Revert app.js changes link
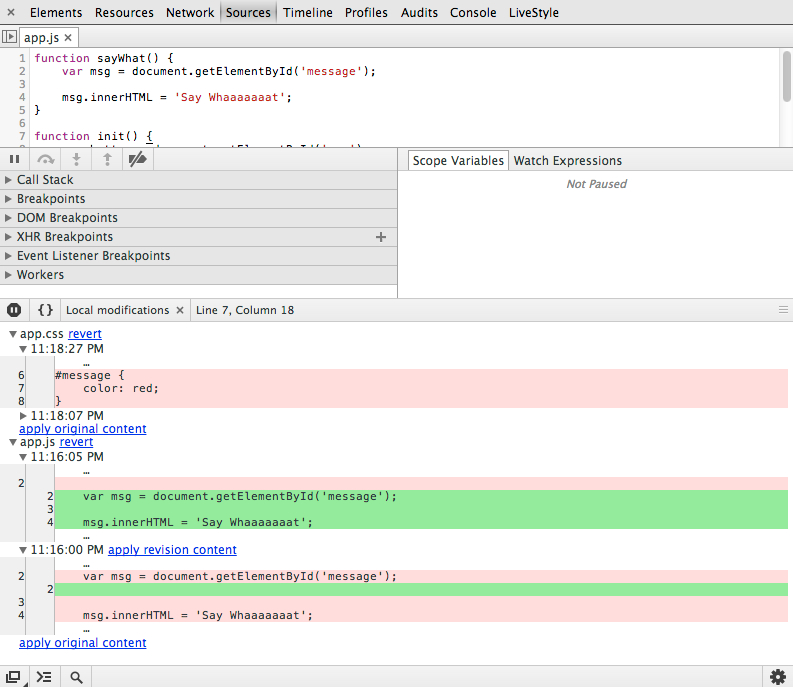Screen dimensions: 793x687 point(76,442)
